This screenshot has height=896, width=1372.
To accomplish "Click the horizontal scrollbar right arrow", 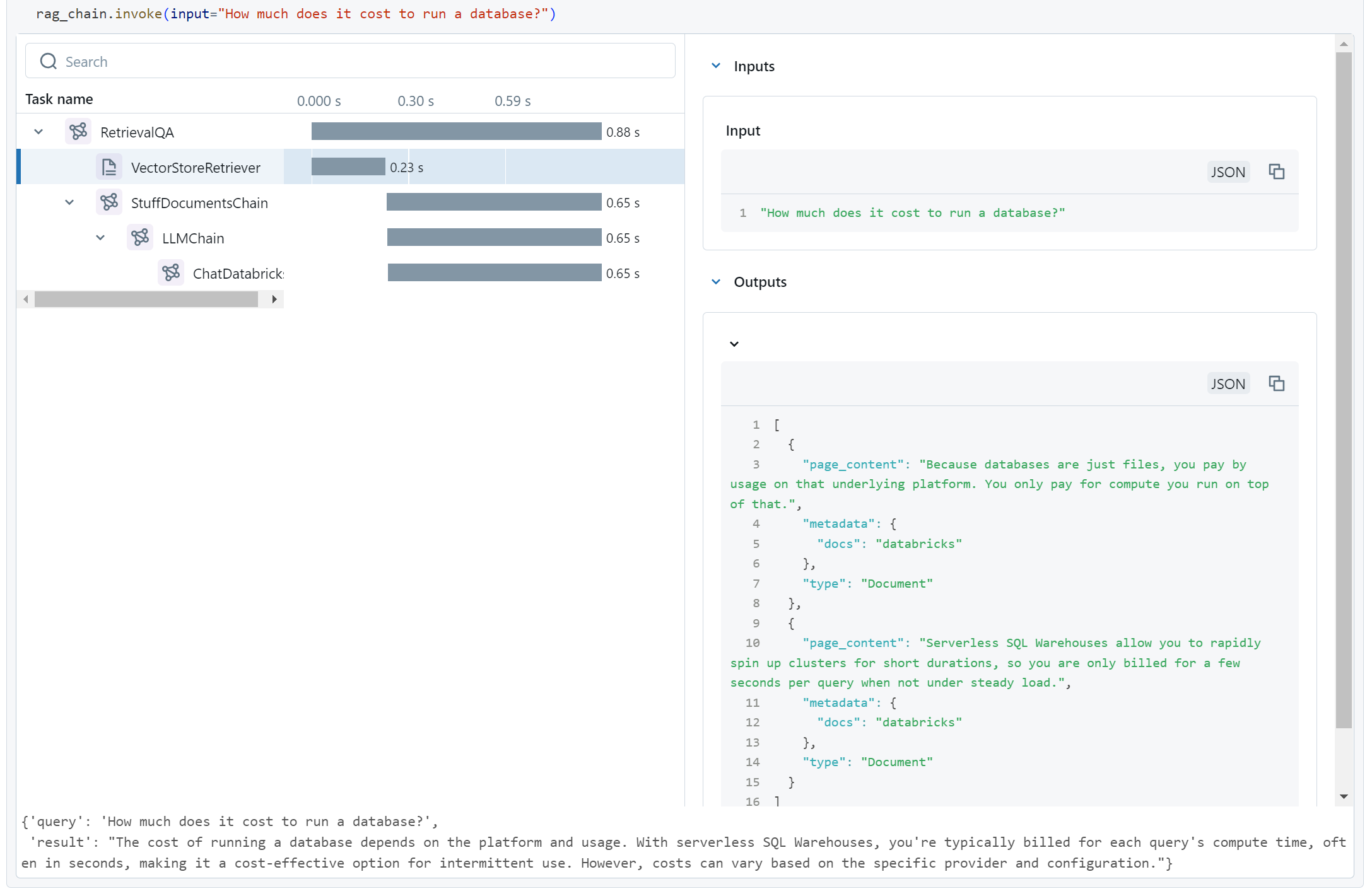I will coord(274,299).
